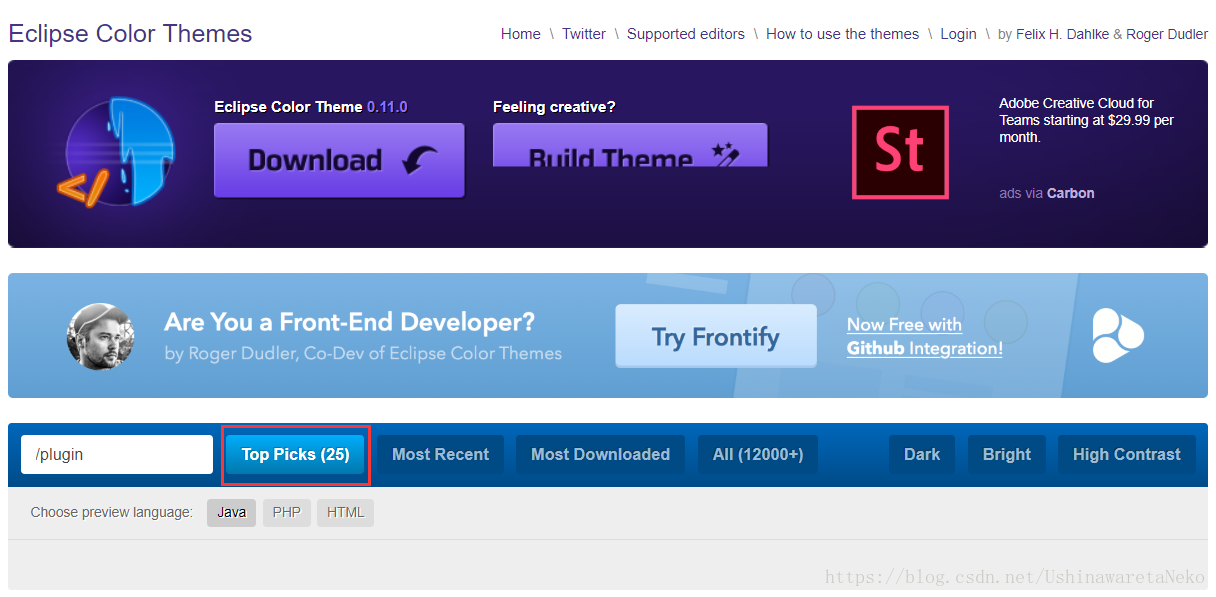Filter by Bright themes
Screen dimensions: 1216x597
pyautogui.click(x=1007, y=454)
